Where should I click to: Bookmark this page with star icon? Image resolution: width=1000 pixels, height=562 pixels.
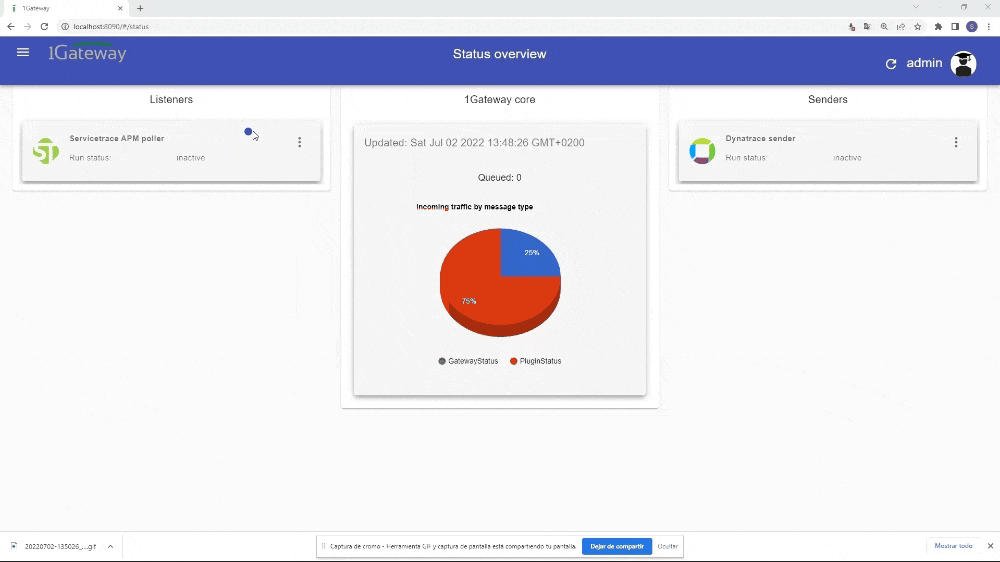coord(917,26)
